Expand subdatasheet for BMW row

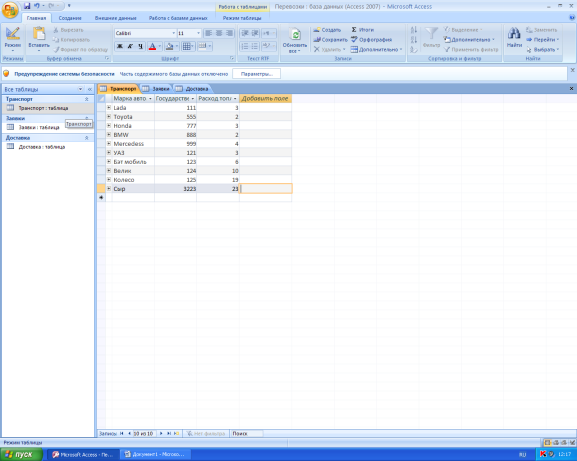point(109,134)
